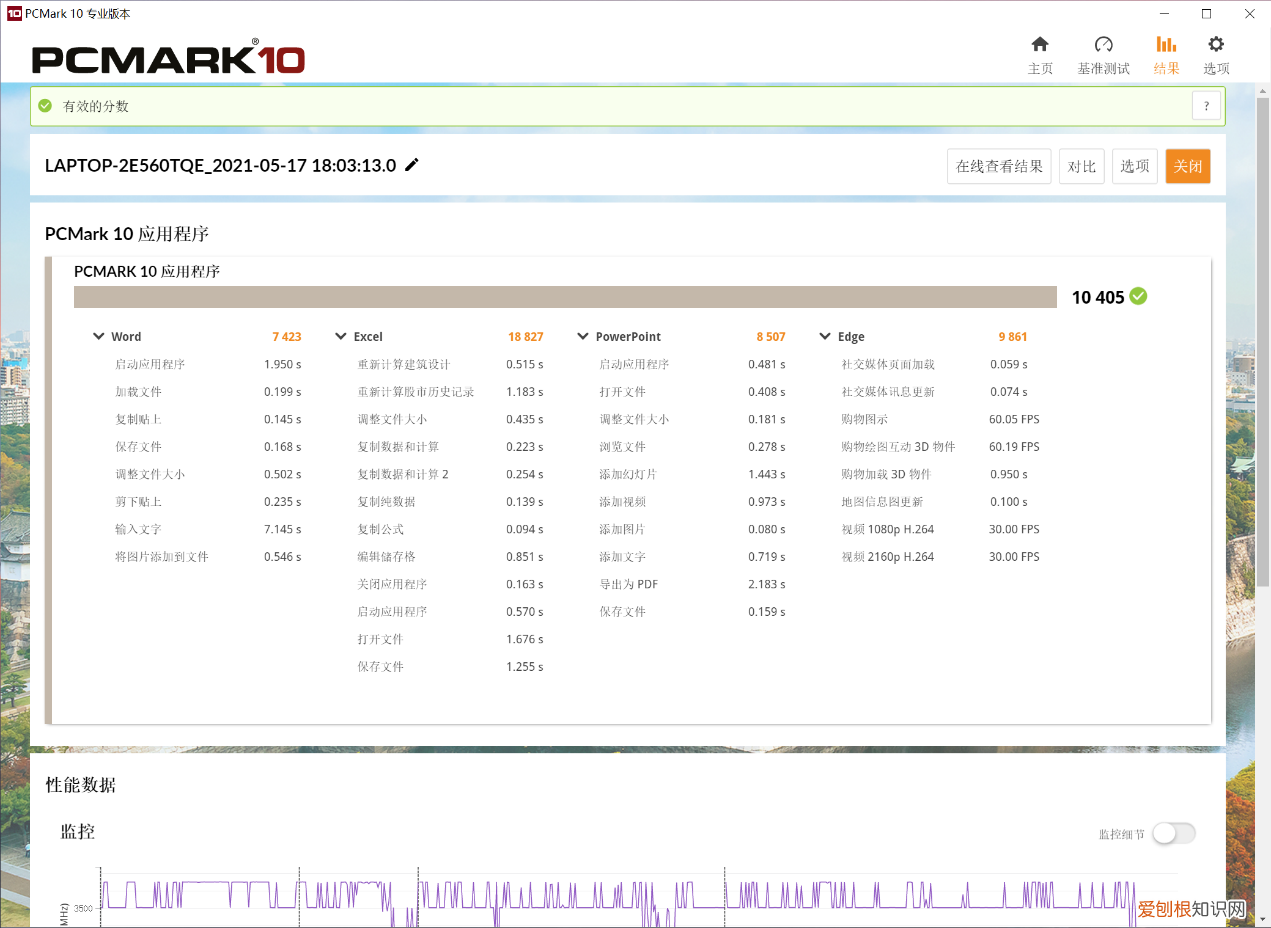Click the green check beside score 10 405
The image size is (1271, 928).
tap(1138, 296)
